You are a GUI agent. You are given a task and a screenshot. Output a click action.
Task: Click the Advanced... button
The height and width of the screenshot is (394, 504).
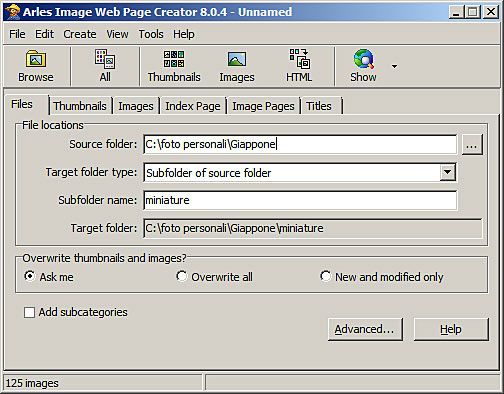pyautogui.click(x=365, y=329)
